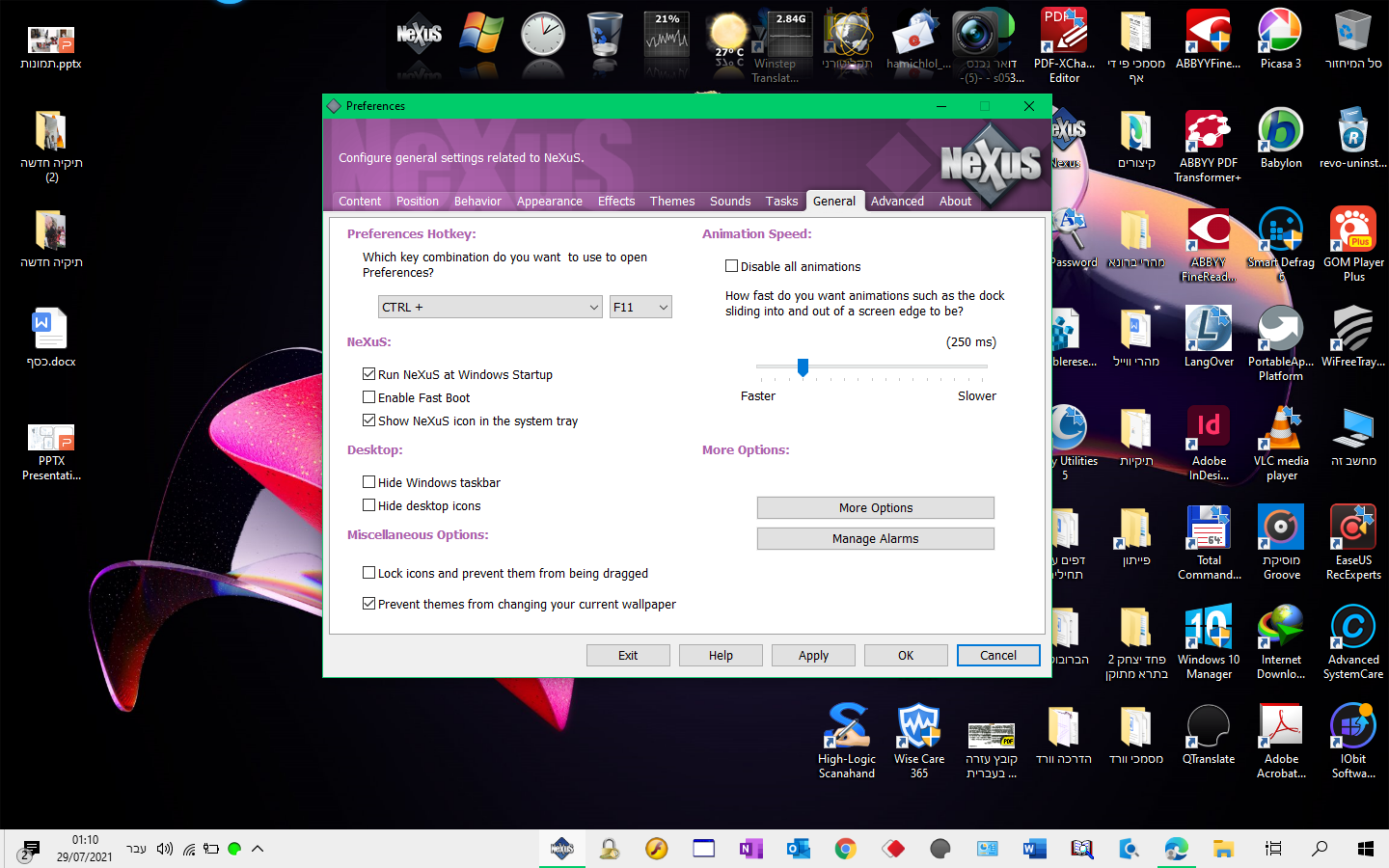The width and height of the screenshot is (1389, 868).
Task: Toggle Run NeXuS at Windows Startup
Action: (368, 374)
